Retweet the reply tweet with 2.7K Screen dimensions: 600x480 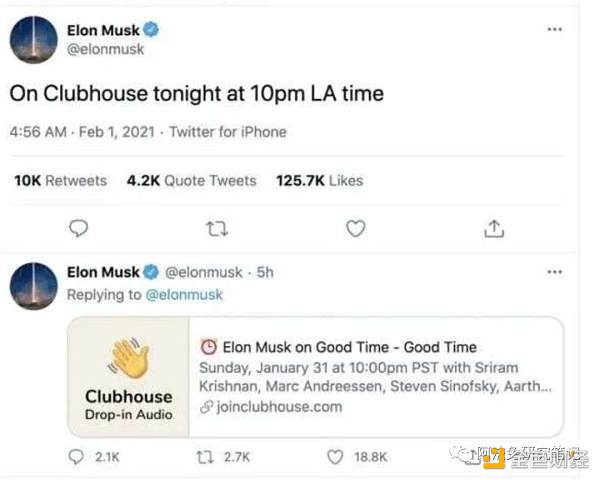pyautogui.click(x=206, y=456)
